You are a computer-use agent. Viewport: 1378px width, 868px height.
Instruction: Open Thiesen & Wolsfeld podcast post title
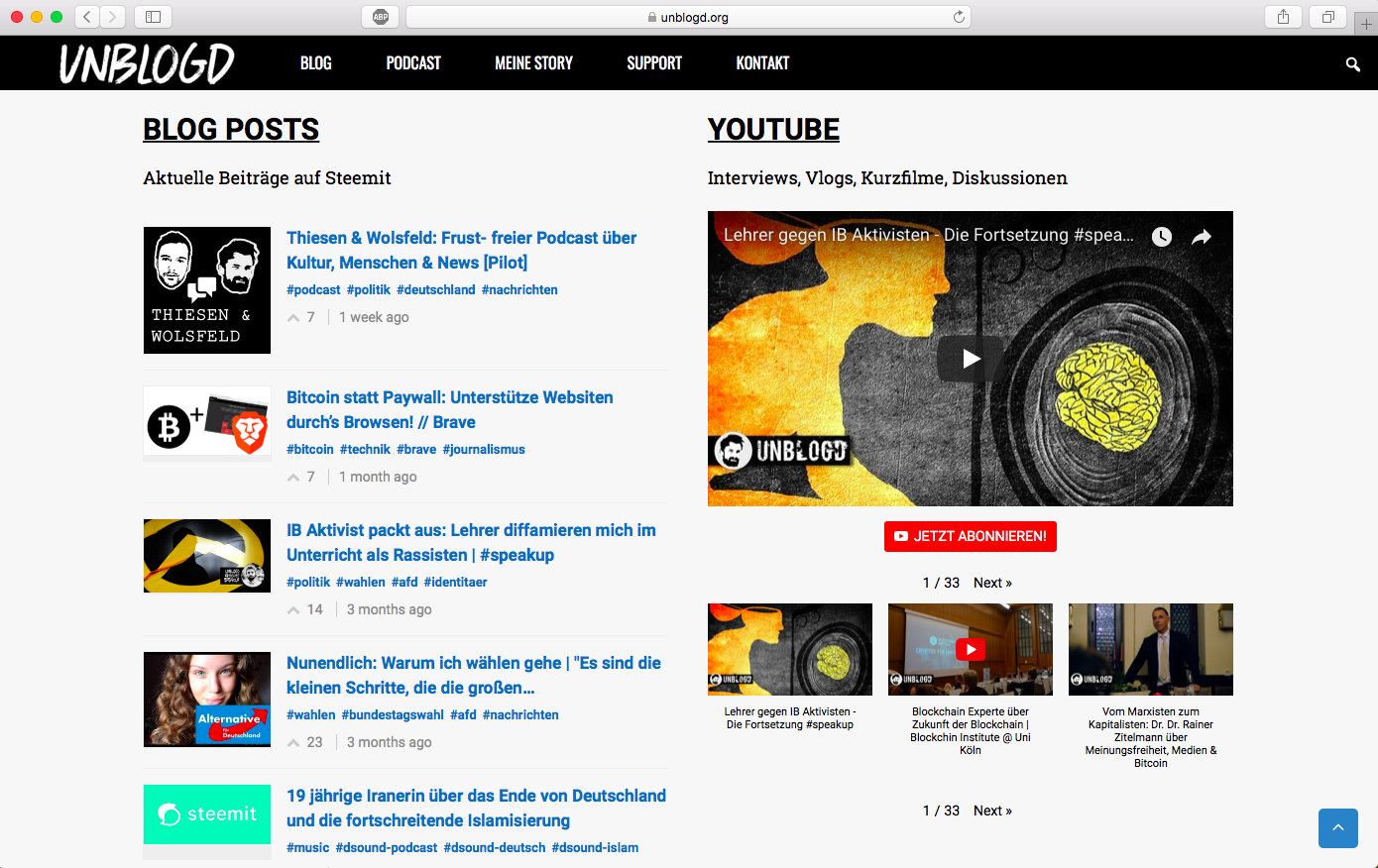coord(462,250)
